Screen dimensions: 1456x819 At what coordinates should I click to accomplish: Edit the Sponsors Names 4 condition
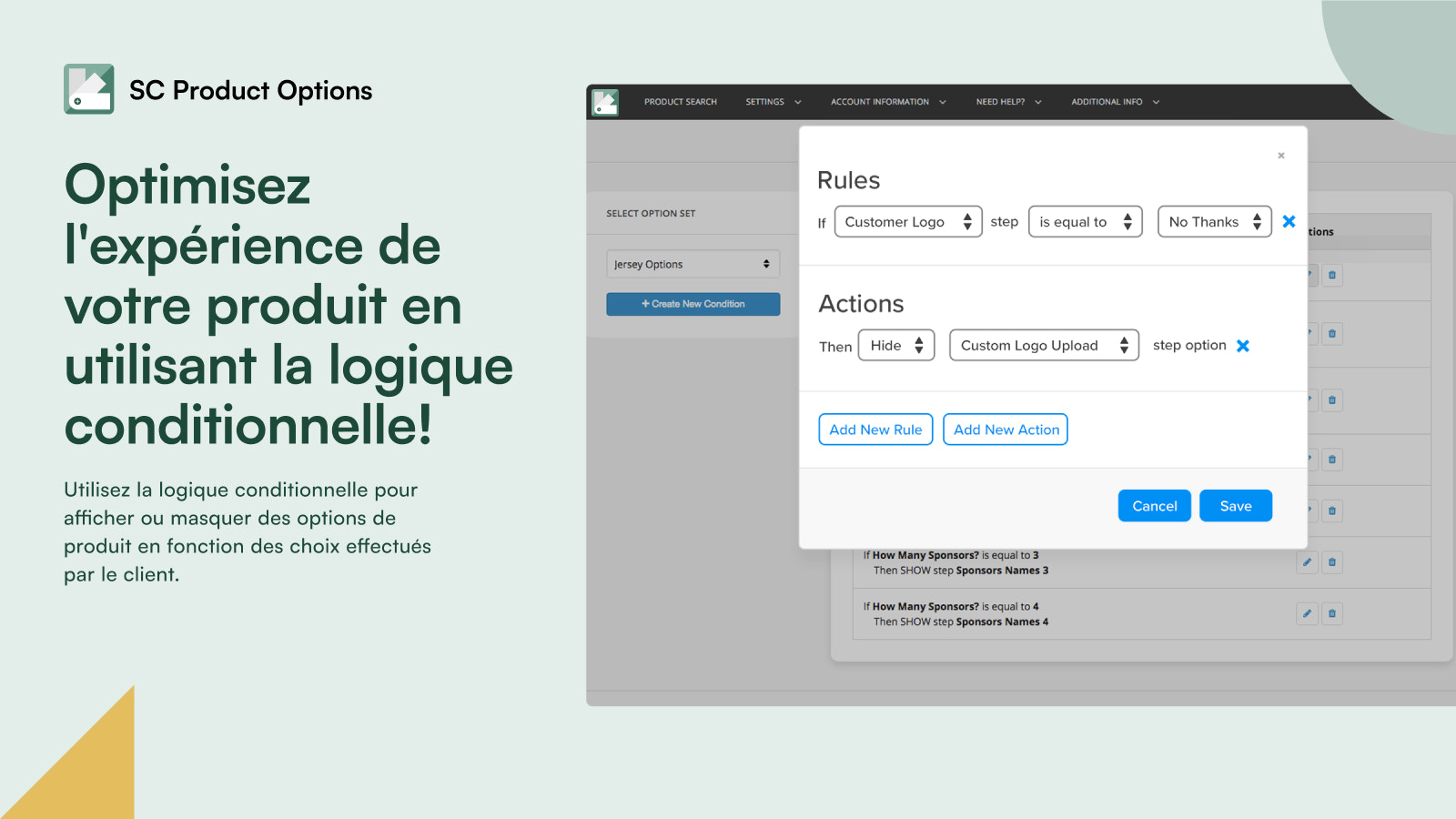[1307, 613]
